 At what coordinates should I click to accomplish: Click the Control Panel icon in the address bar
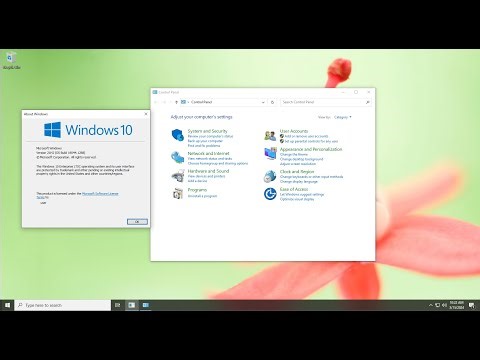click(x=183, y=102)
